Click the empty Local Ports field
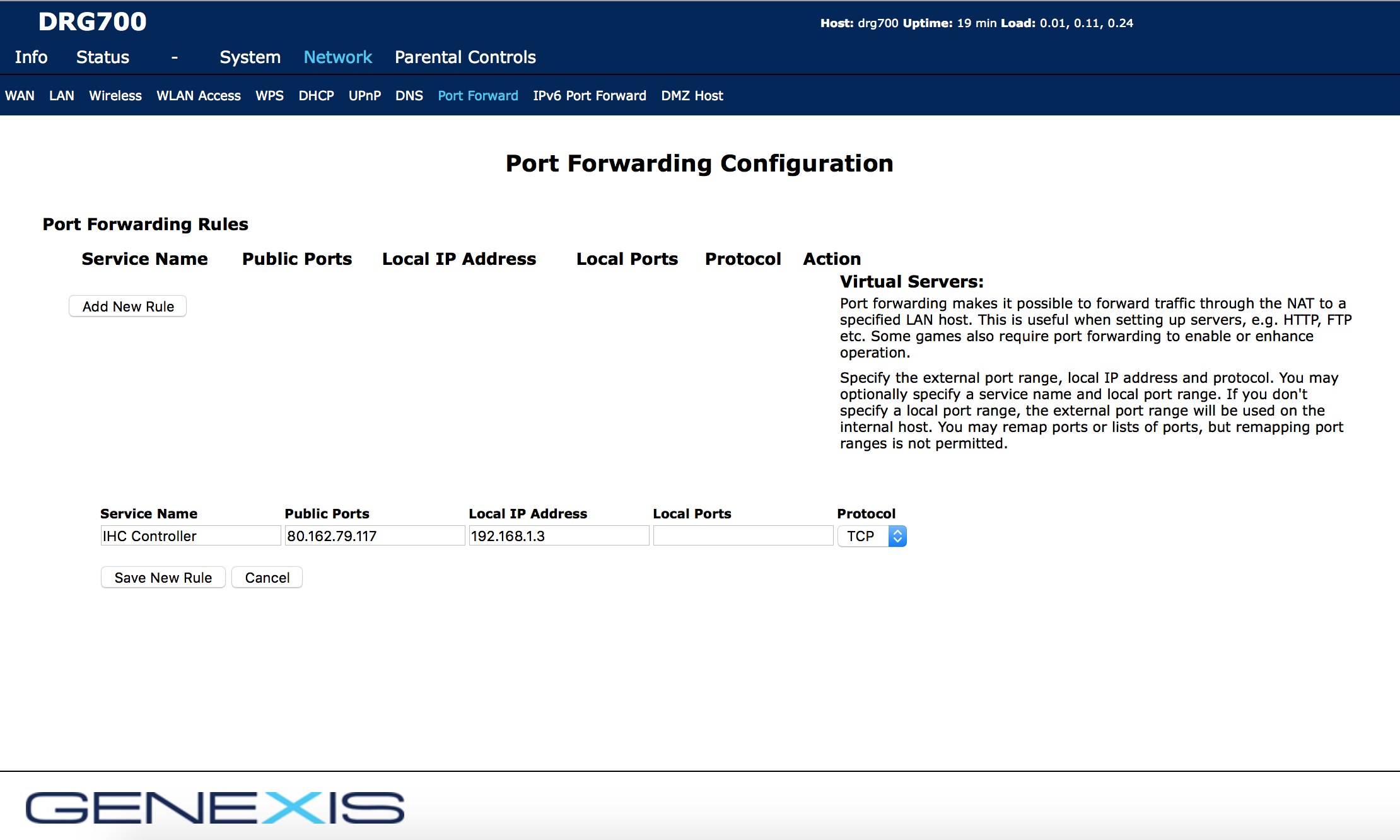Viewport: 1400px width, 840px height. click(x=743, y=536)
